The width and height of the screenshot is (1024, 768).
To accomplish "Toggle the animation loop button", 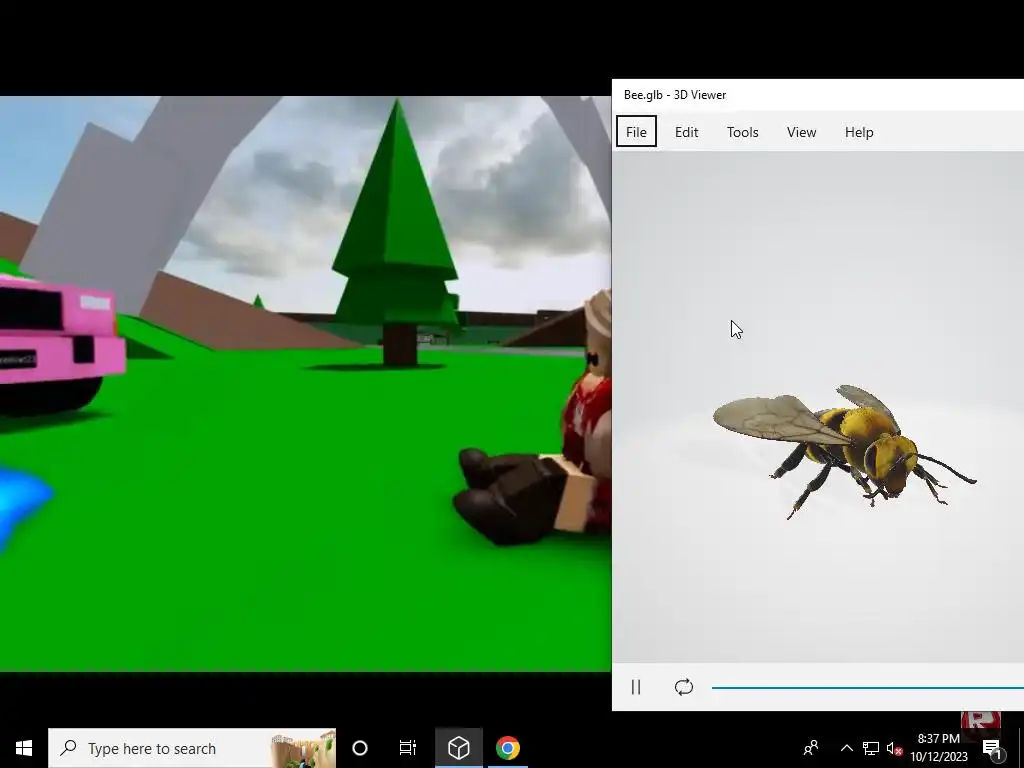I will tap(684, 687).
